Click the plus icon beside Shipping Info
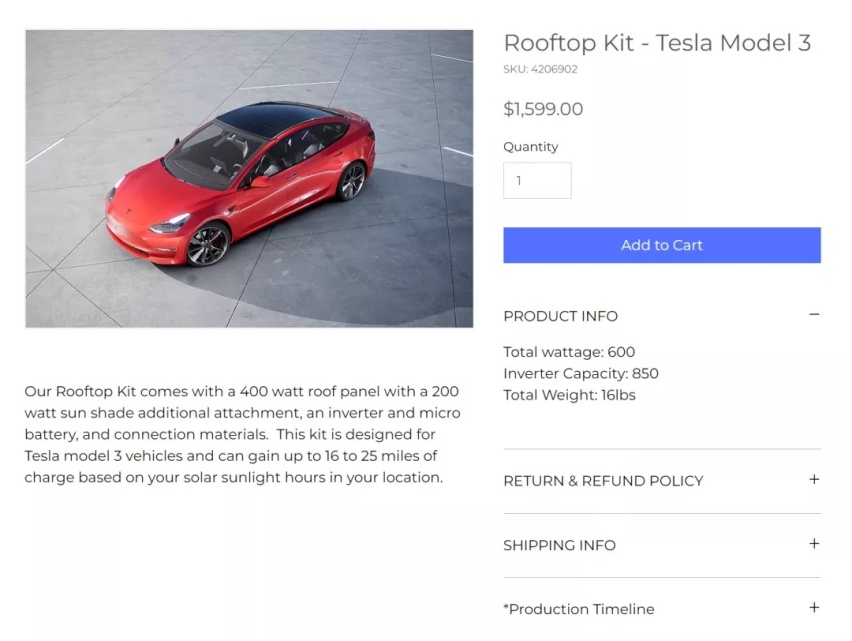The height and width of the screenshot is (641, 852). point(813,543)
